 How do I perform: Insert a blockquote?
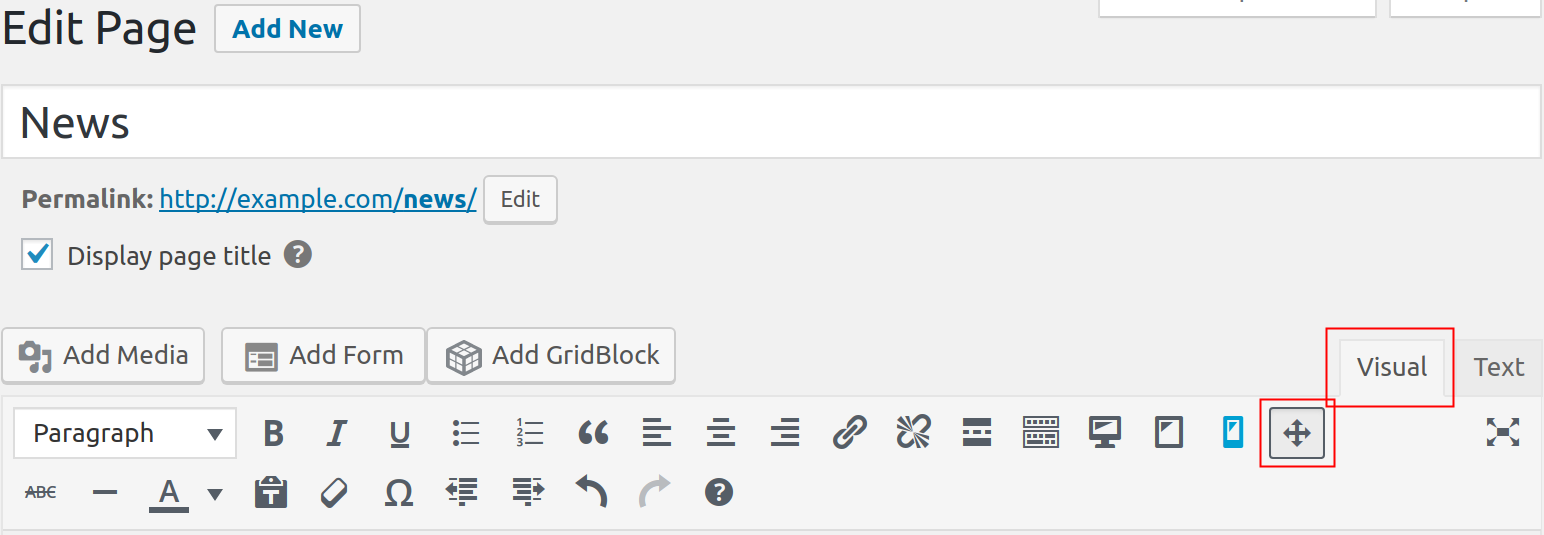pos(593,433)
